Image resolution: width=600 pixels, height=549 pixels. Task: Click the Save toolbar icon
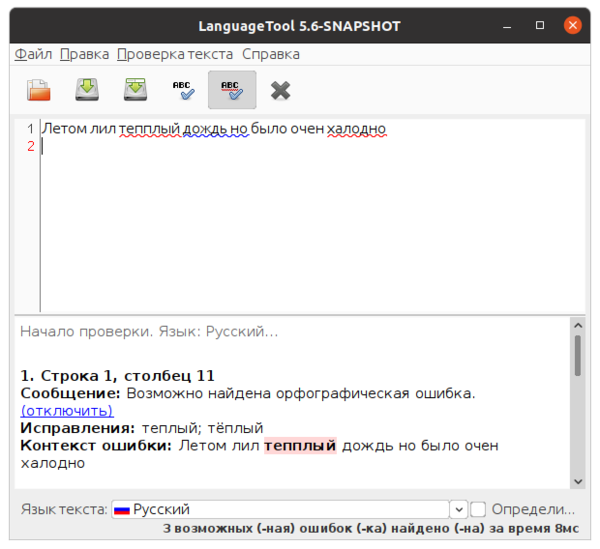click(x=87, y=90)
